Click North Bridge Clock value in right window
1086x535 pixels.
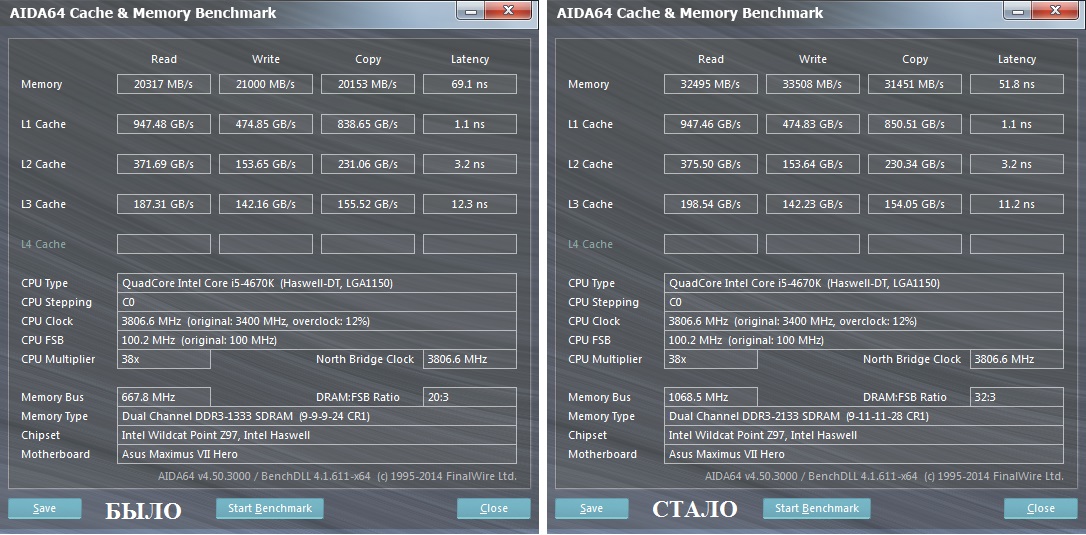click(x=1017, y=359)
